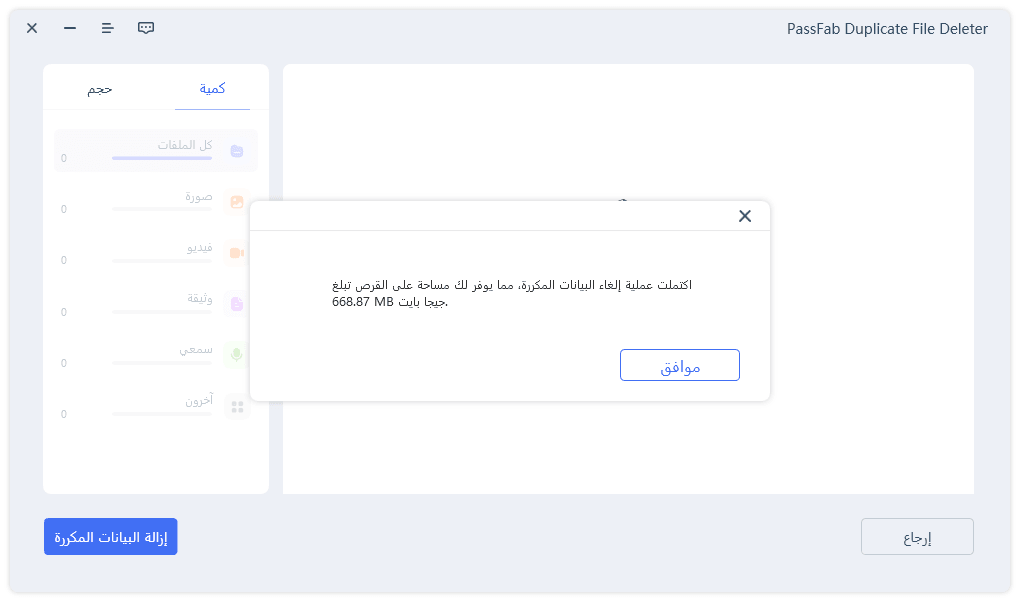The height and width of the screenshot is (602, 1020).
Task: Click the كل الملفات progress bar
Action: point(160,156)
